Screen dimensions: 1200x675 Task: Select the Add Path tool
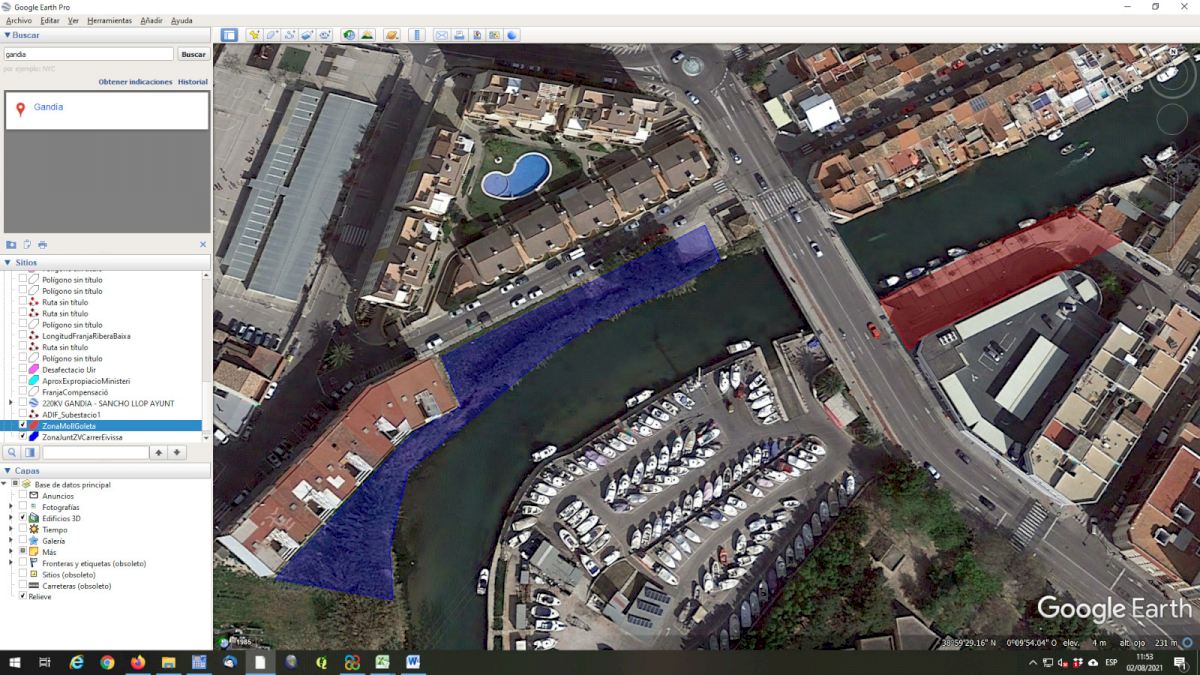tap(289, 35)
